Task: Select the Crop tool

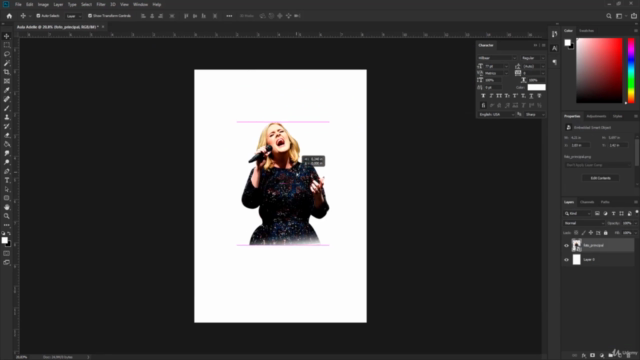Action: pyautogui.click(x=7, y=72)
